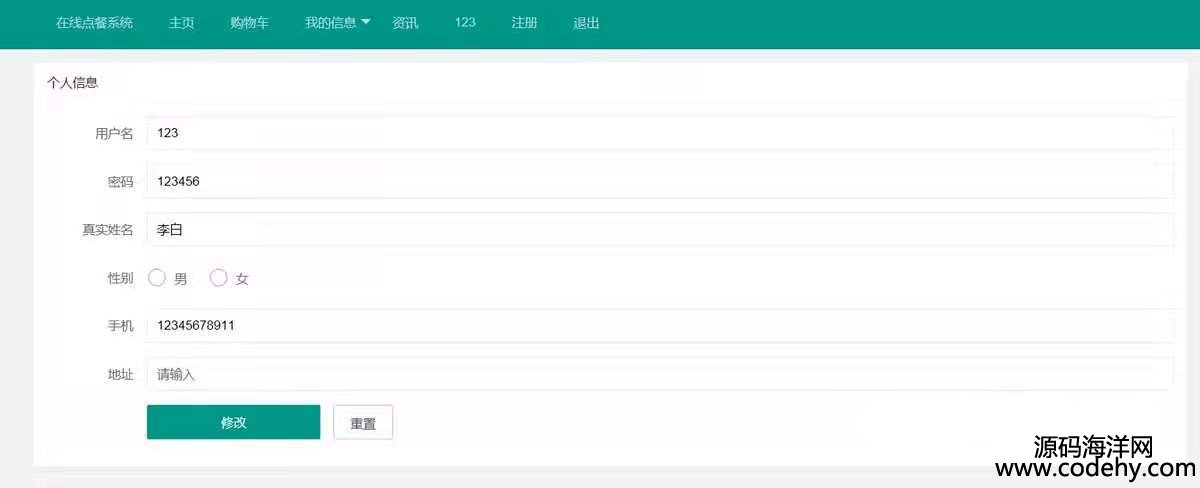Select the 地址 field label
1200x488 pixels.
pyautogui.click(x=120, y=374)
